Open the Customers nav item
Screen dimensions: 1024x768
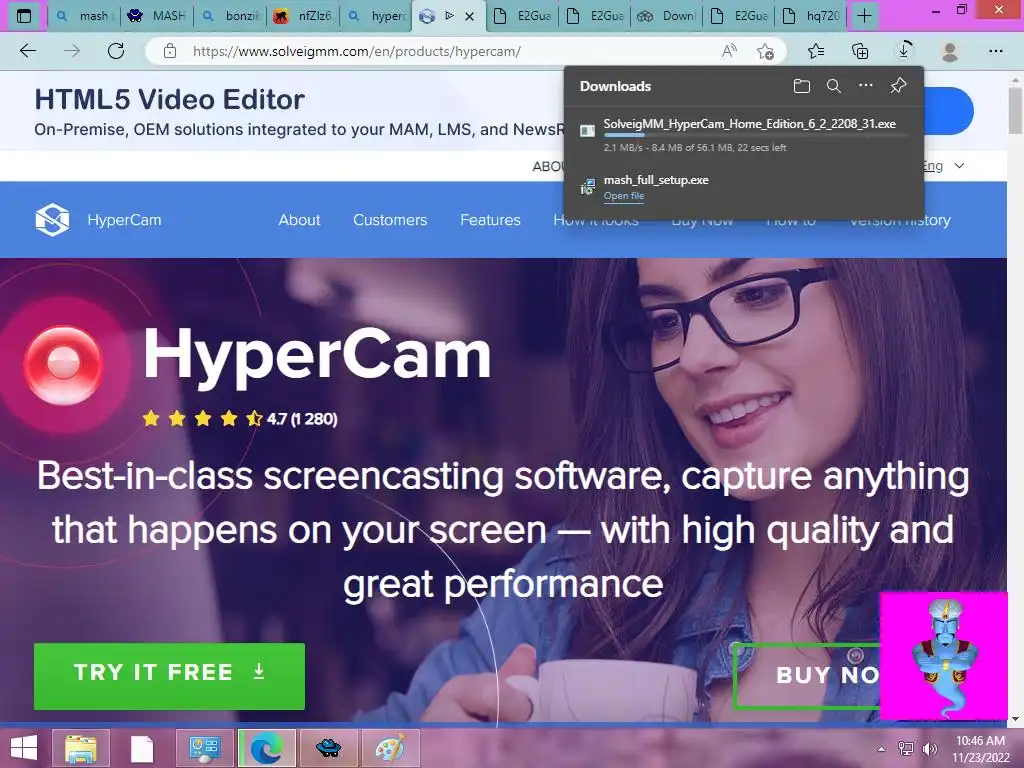390,220
